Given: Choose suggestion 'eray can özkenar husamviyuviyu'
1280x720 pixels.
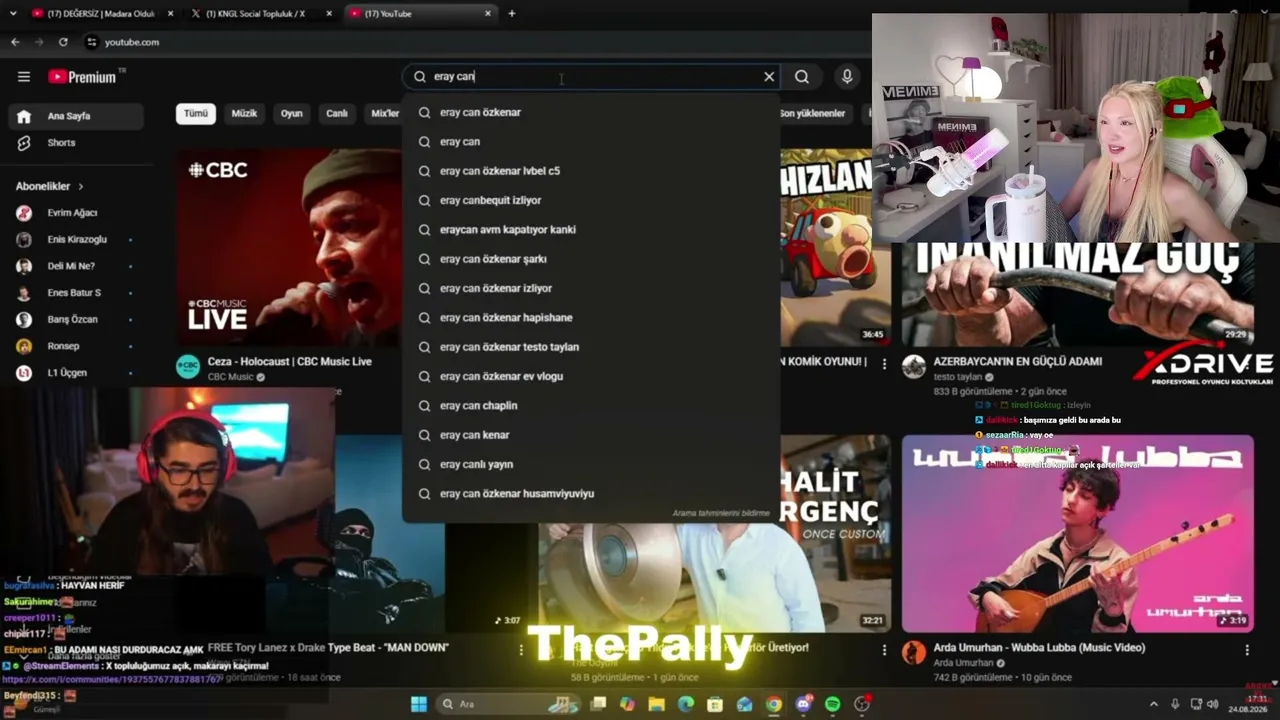Looking at the screenshot, I should [x=591, y=493].
